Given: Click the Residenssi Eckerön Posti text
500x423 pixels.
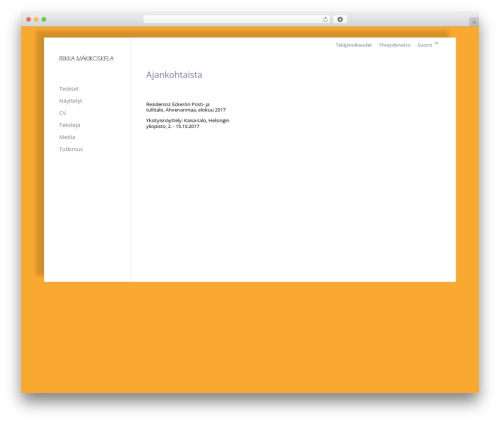Looking at the screenshot, I should click(x=186, y=107).
